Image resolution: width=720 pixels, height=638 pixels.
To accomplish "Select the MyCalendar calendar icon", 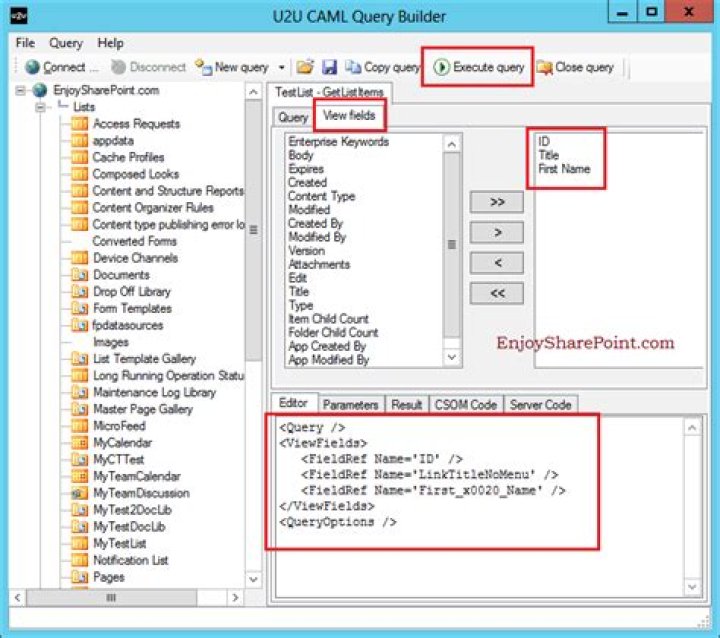I will click(x=79, y=443).
